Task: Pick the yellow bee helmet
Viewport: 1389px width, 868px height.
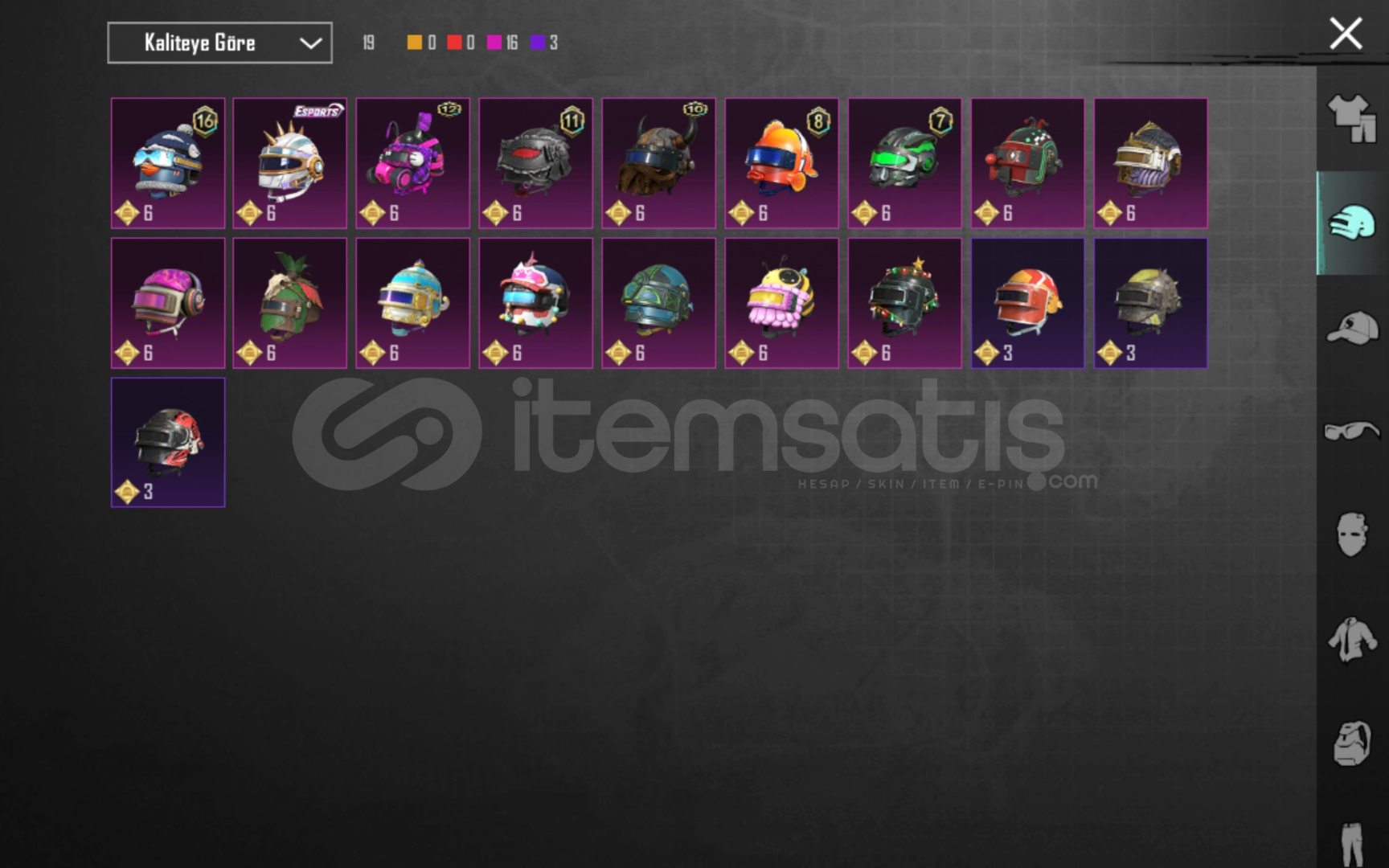Action: (x=782, y=303)
